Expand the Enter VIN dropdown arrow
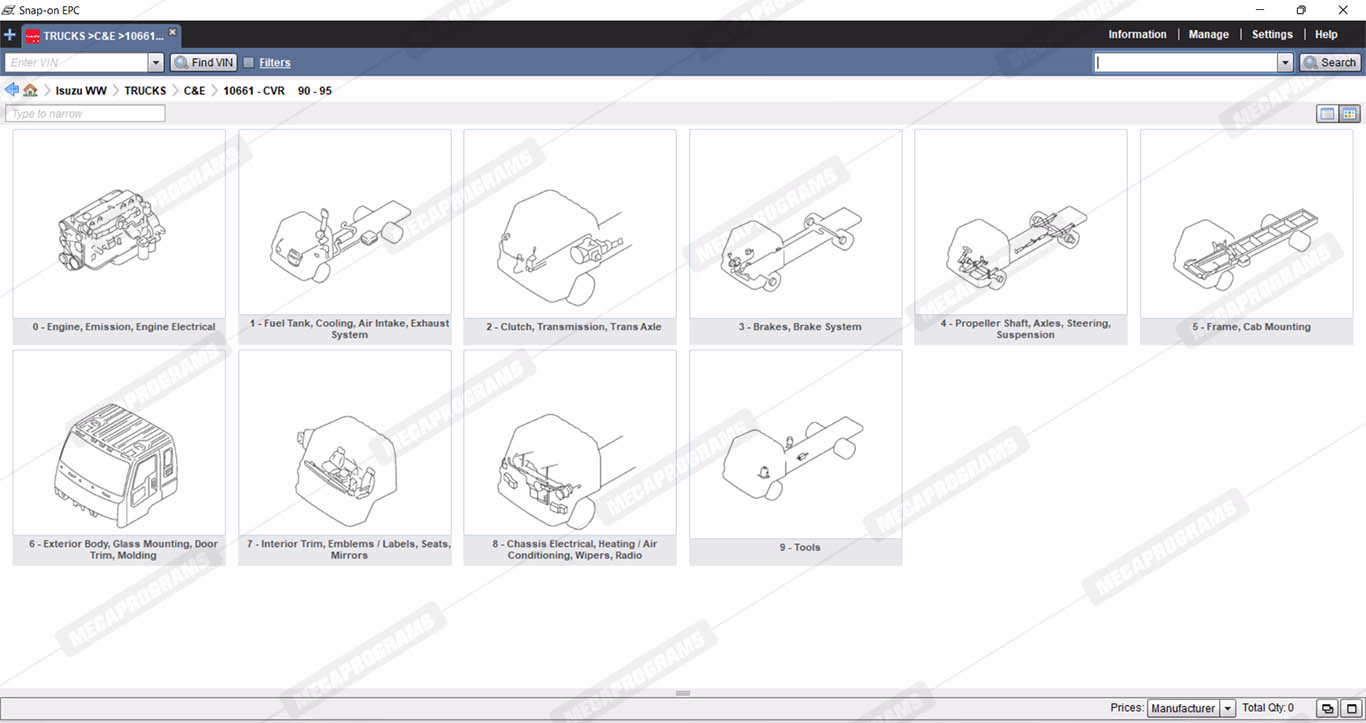 (x=155, y=62)
